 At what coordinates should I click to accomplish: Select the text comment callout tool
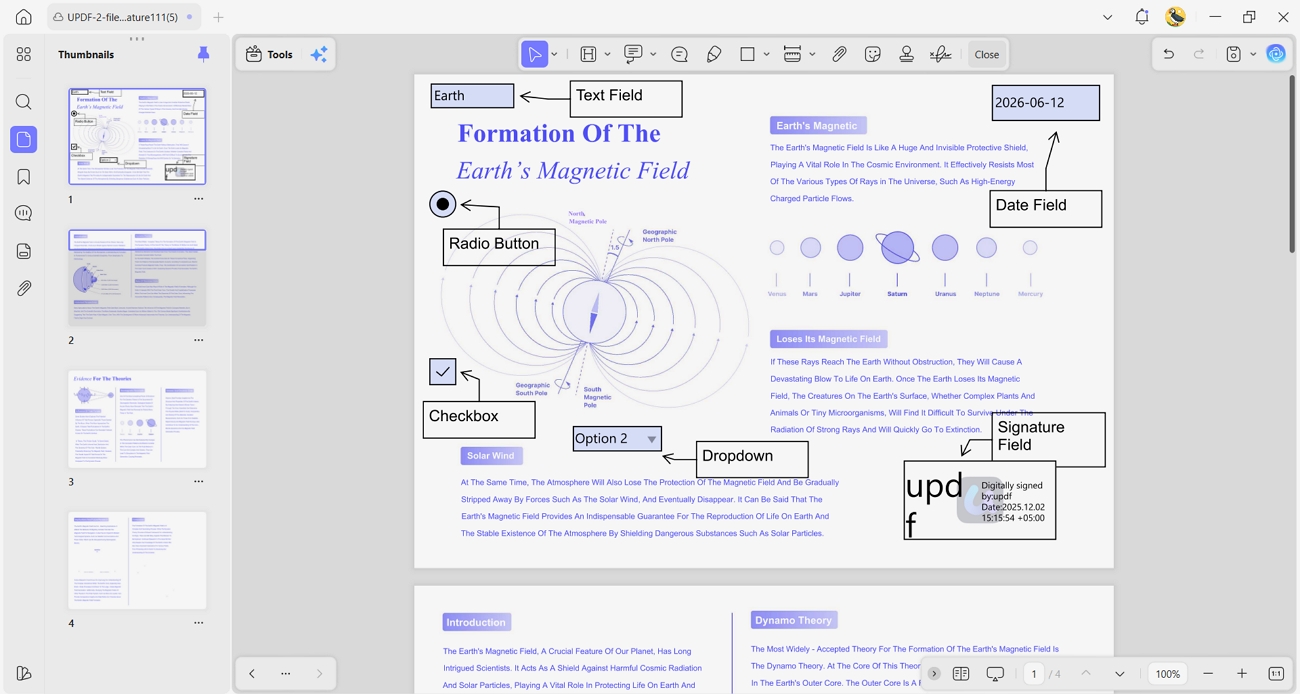click(x=633, y=54)
